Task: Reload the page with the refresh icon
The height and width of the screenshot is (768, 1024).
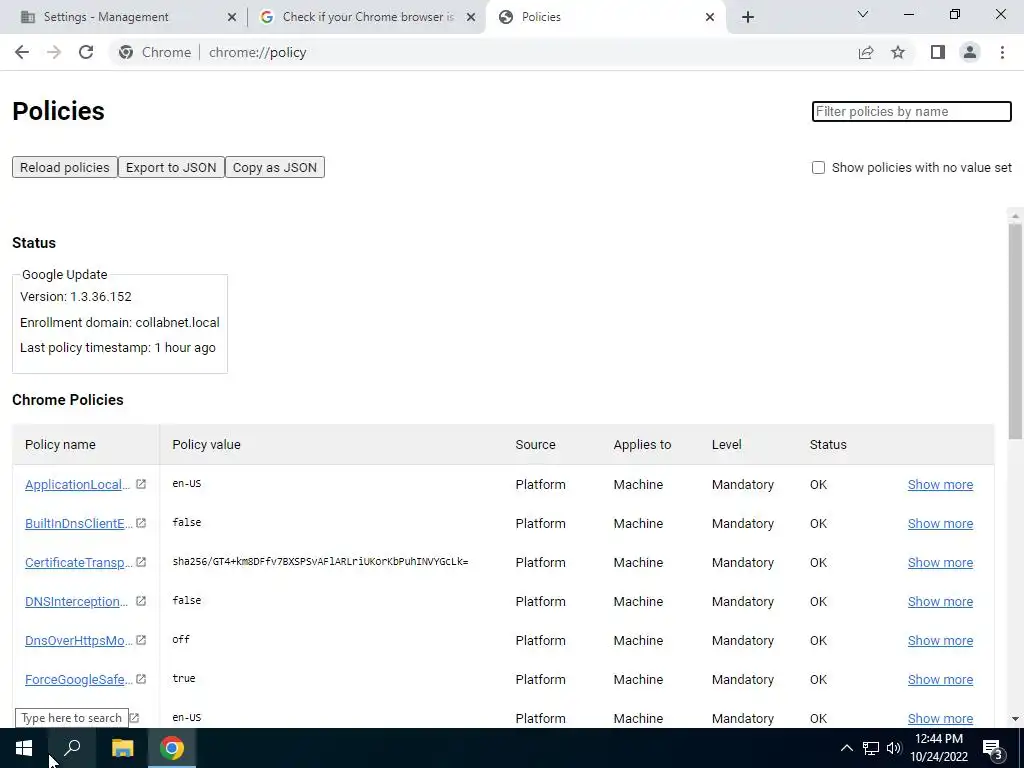Action: coord(86,52)
